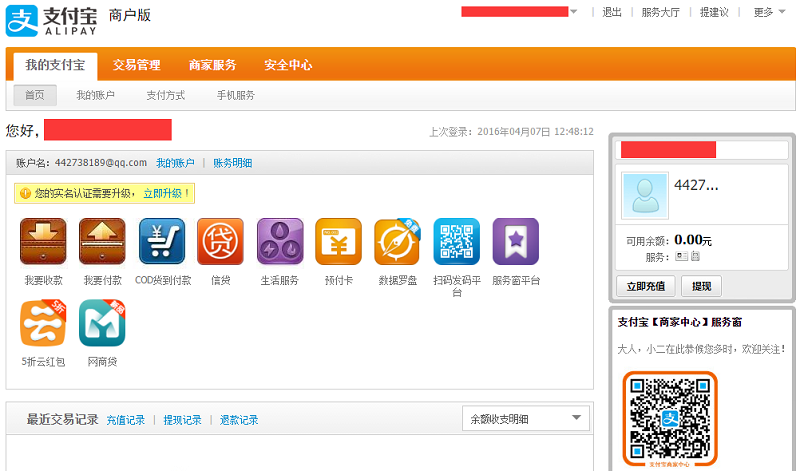The height and width of the screenshot is (471, 800).
Task: Switch to the 商家服务 tab
Action: [213, 65]
